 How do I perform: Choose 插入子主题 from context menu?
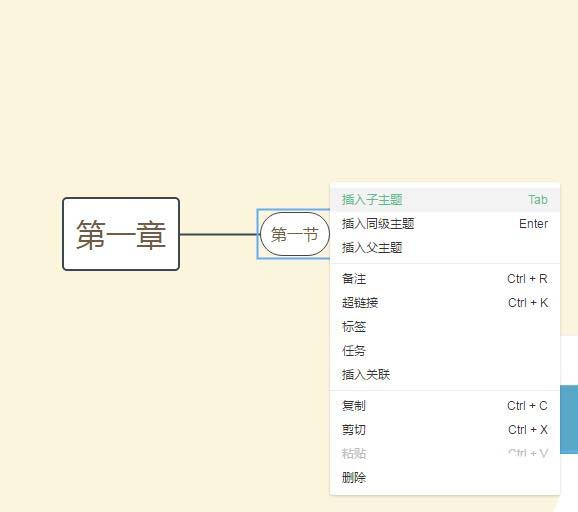[x=445, y=200]
